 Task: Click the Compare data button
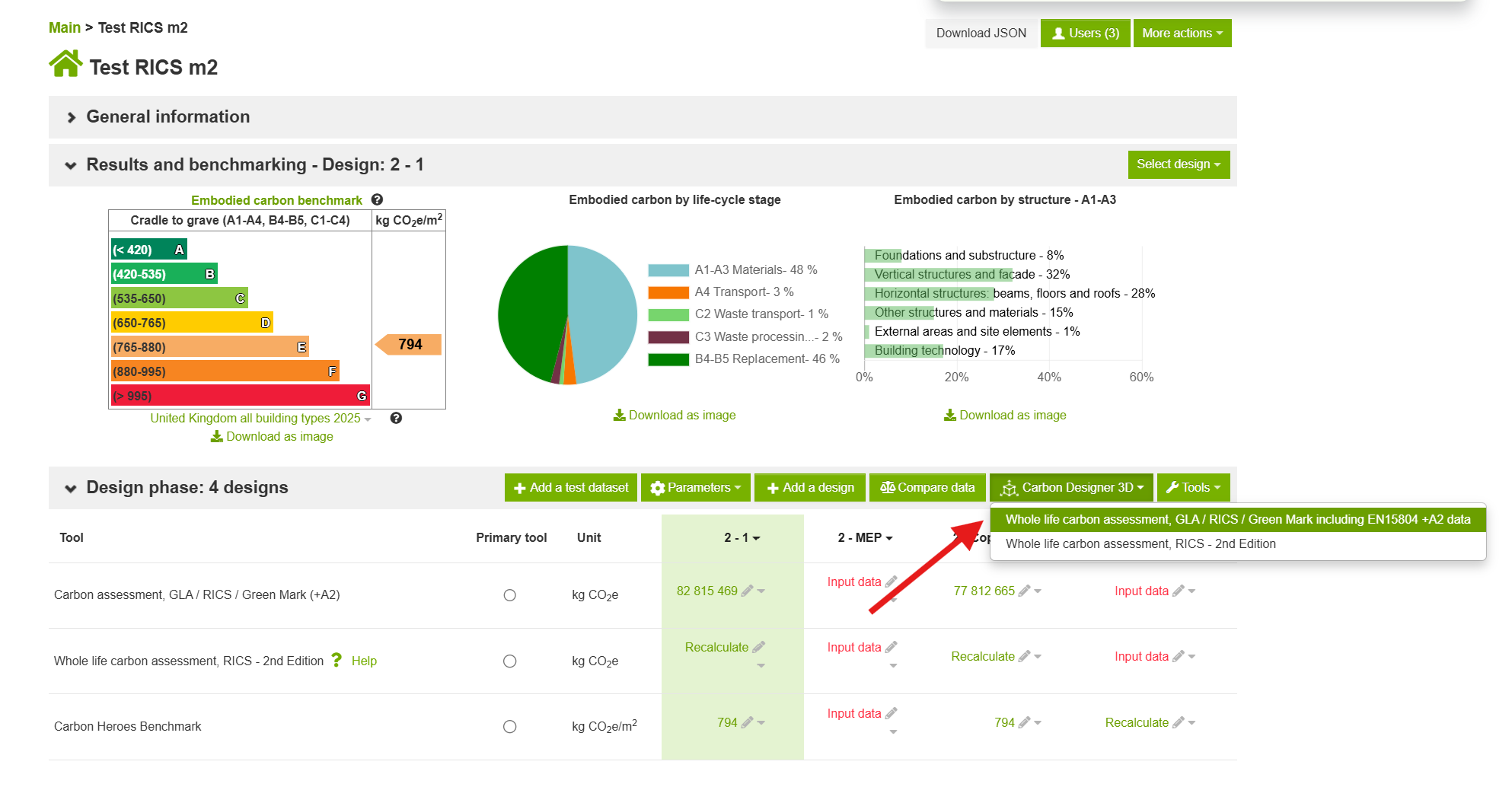coord(927,488)
